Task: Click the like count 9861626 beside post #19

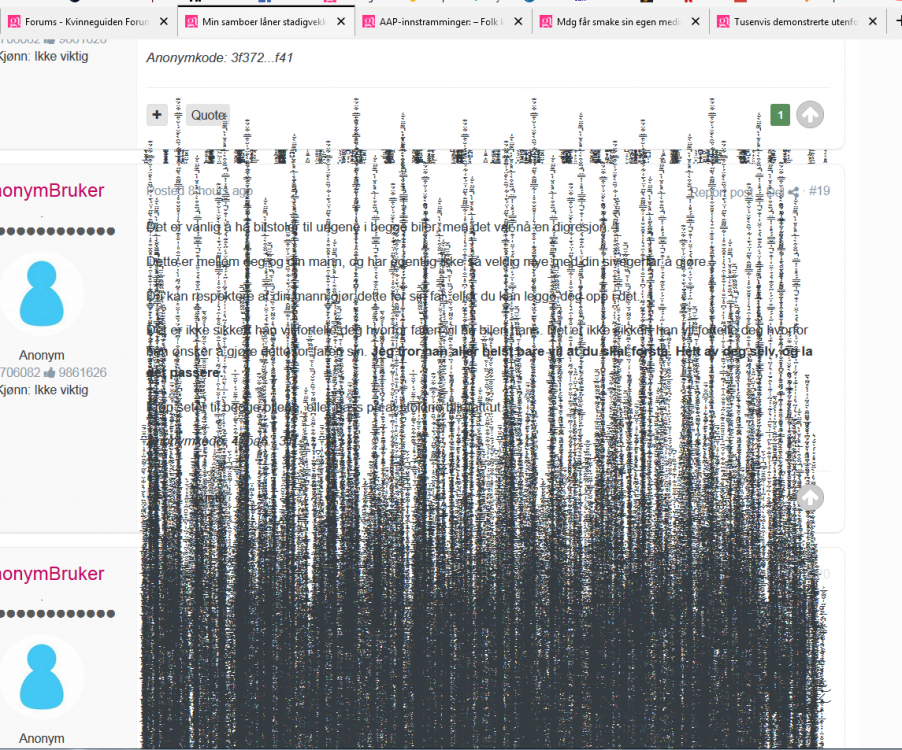Action: (82, 373)
